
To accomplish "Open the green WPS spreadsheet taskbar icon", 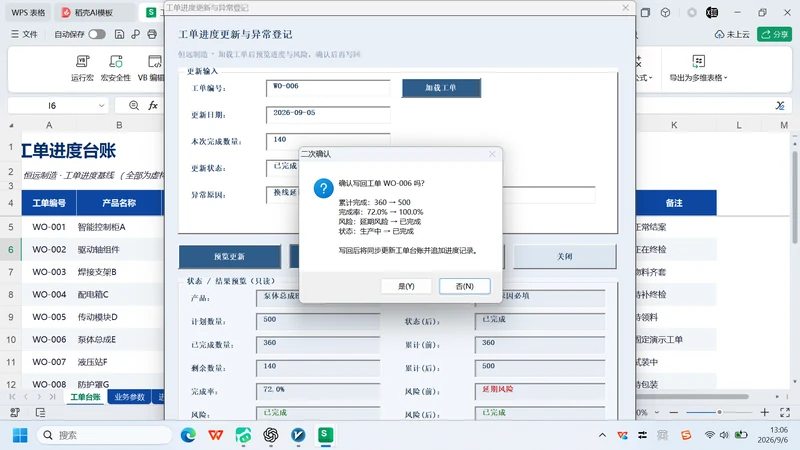I will pyautogui.click(x=326, y=435).
